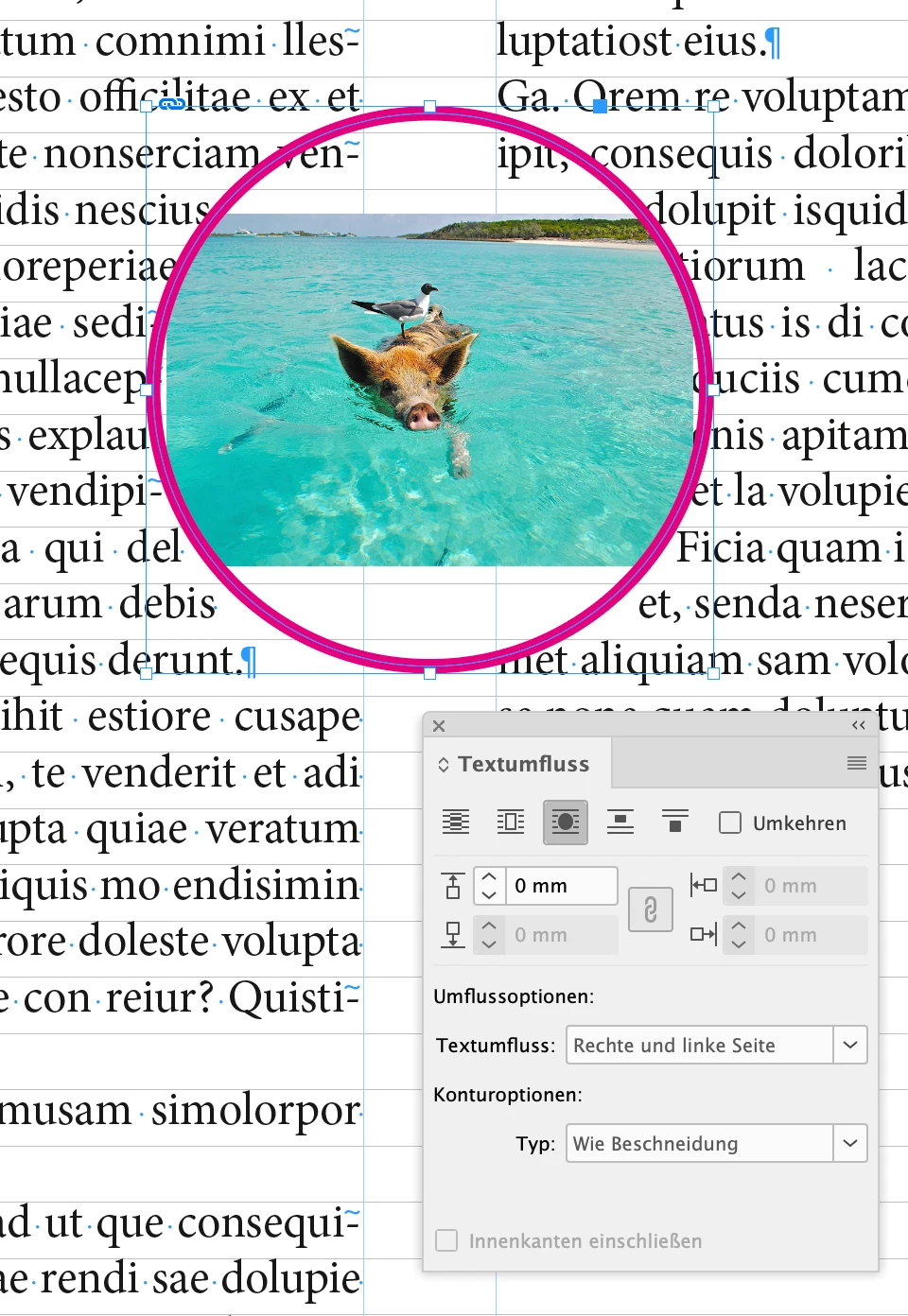Open the Textumfluss side options dropdown

point(717,1045)
